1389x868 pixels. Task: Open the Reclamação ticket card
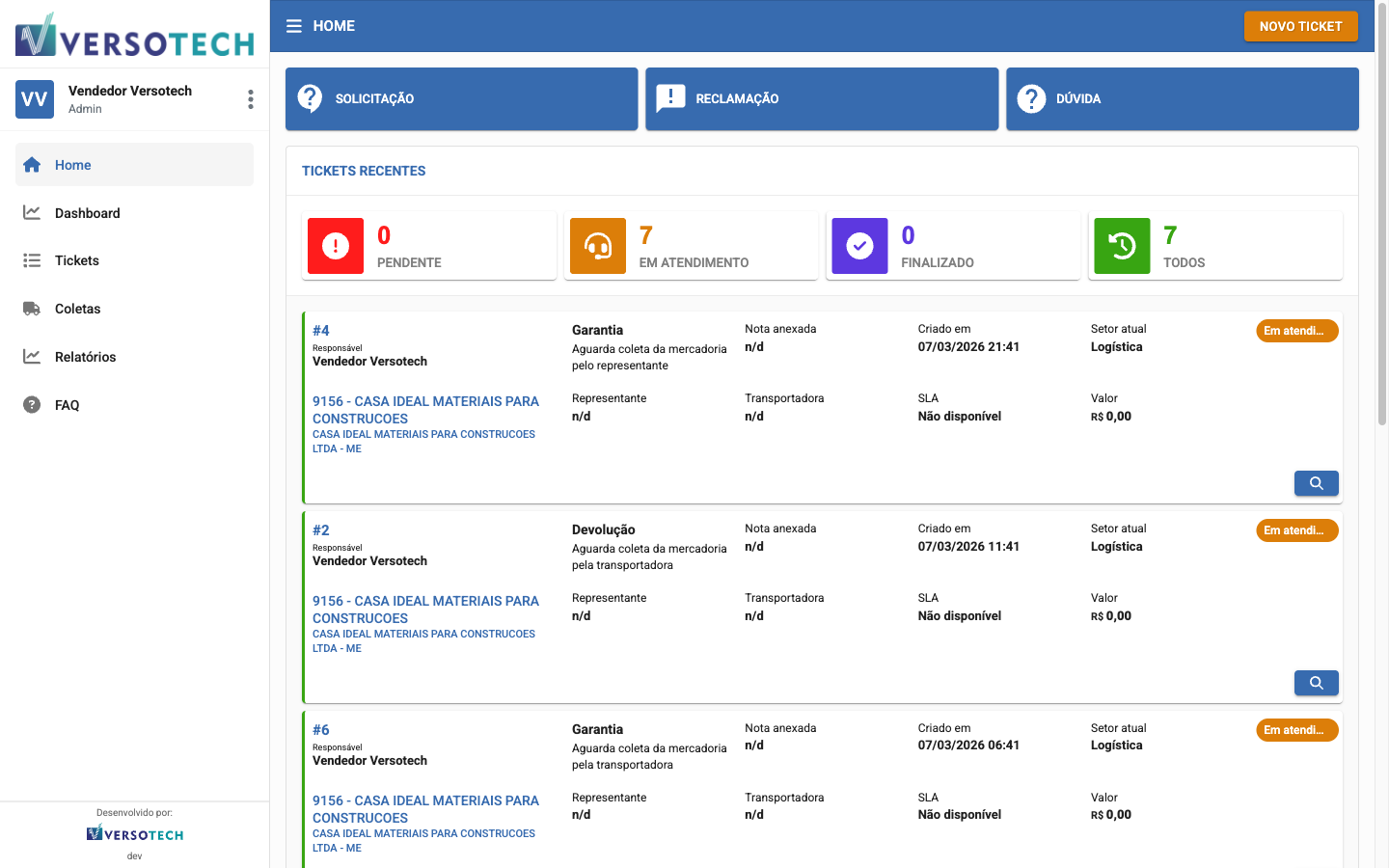coord(822,98)
